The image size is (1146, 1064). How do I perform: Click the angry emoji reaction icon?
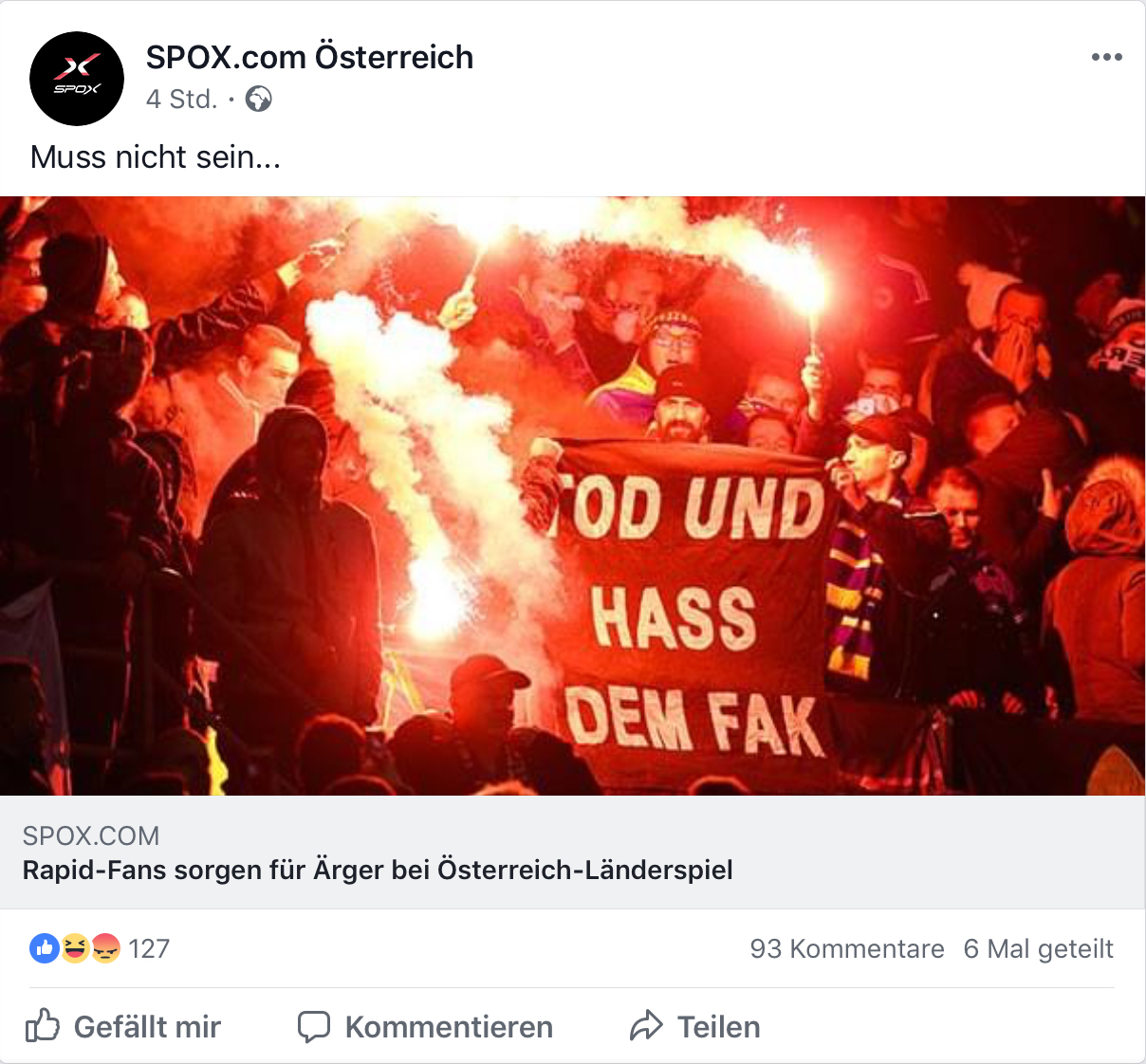(x=105, y=947)
